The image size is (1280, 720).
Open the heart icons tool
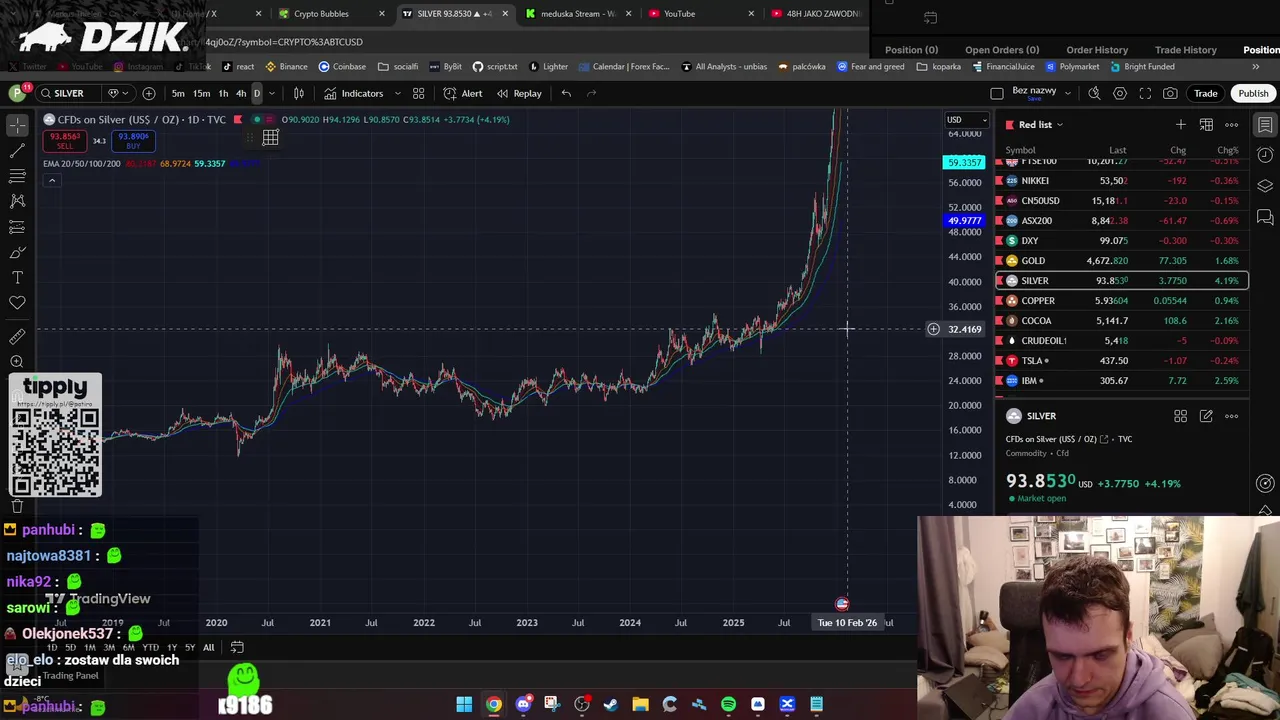click(17, 302)
